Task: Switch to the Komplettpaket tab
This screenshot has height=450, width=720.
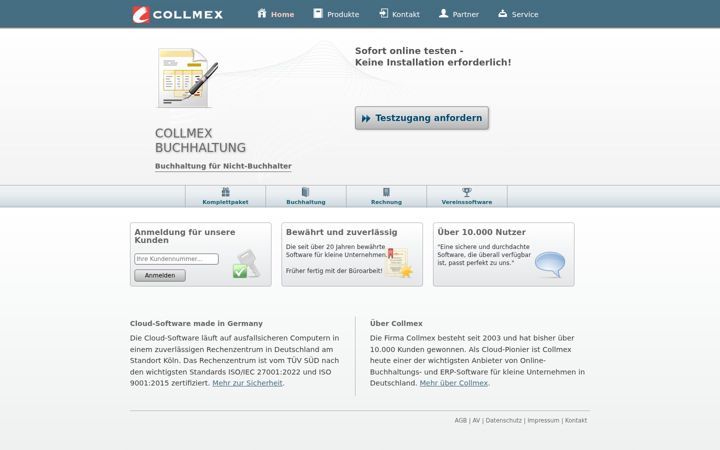Action: pyautogui.click(x=225, y=197)
